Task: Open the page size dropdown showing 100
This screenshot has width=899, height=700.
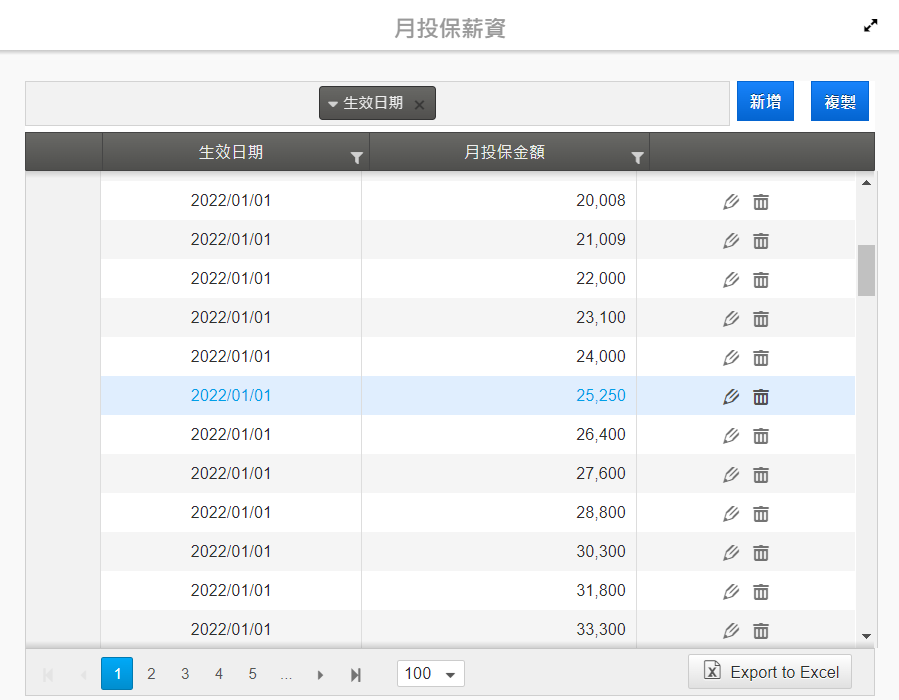Action: click(430, 674)
